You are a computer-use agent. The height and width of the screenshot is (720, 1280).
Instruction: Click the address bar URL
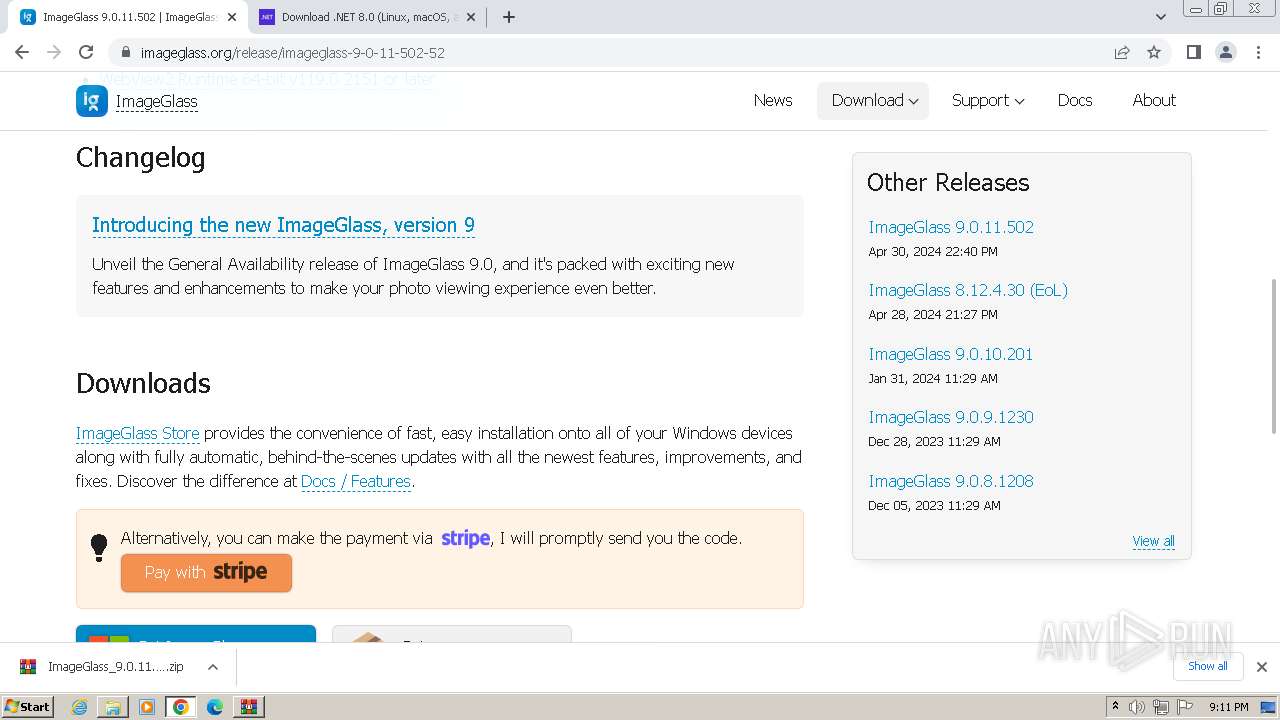coord(293,52)
